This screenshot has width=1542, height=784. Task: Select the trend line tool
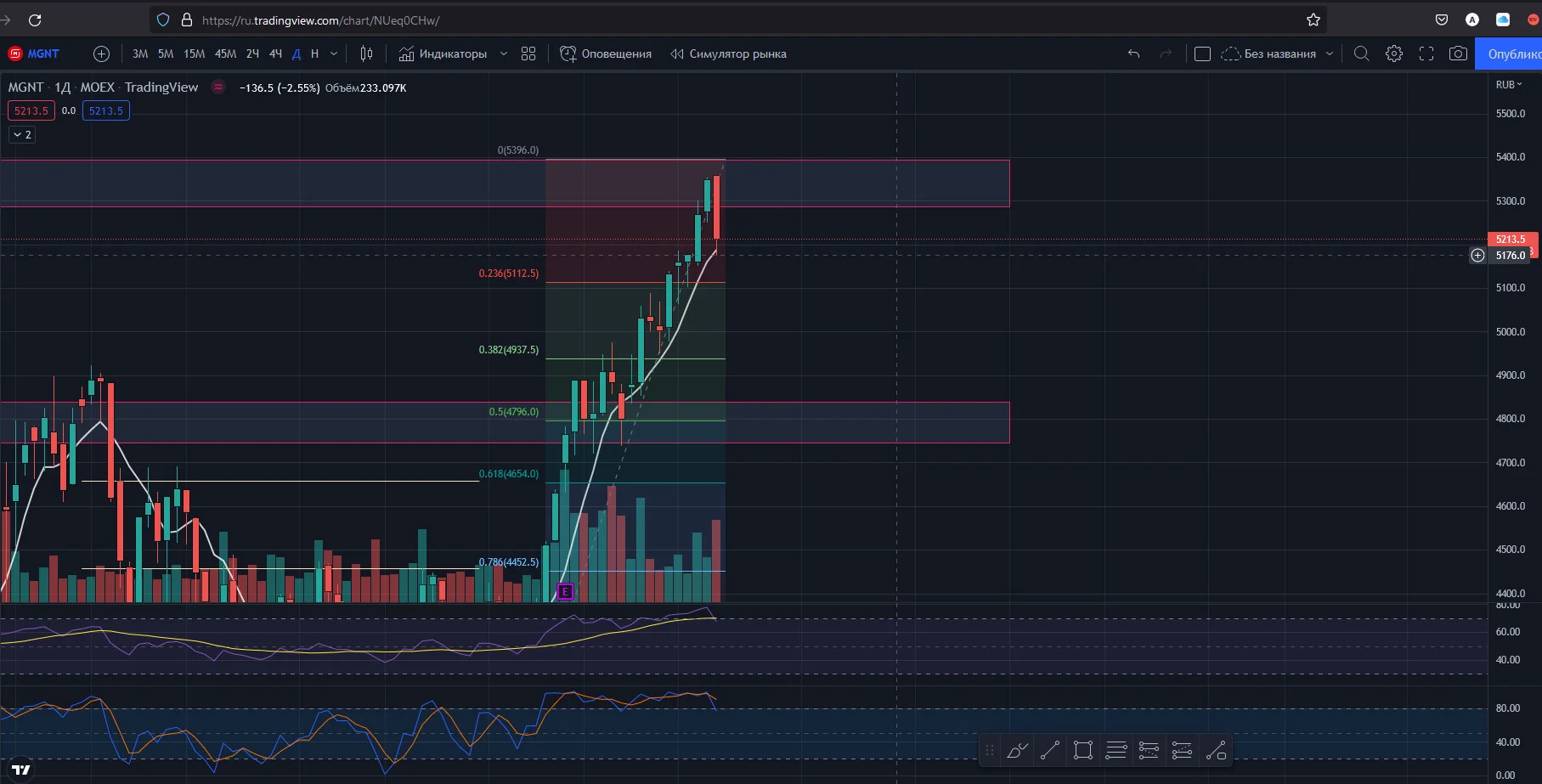tap(1050, 750)
